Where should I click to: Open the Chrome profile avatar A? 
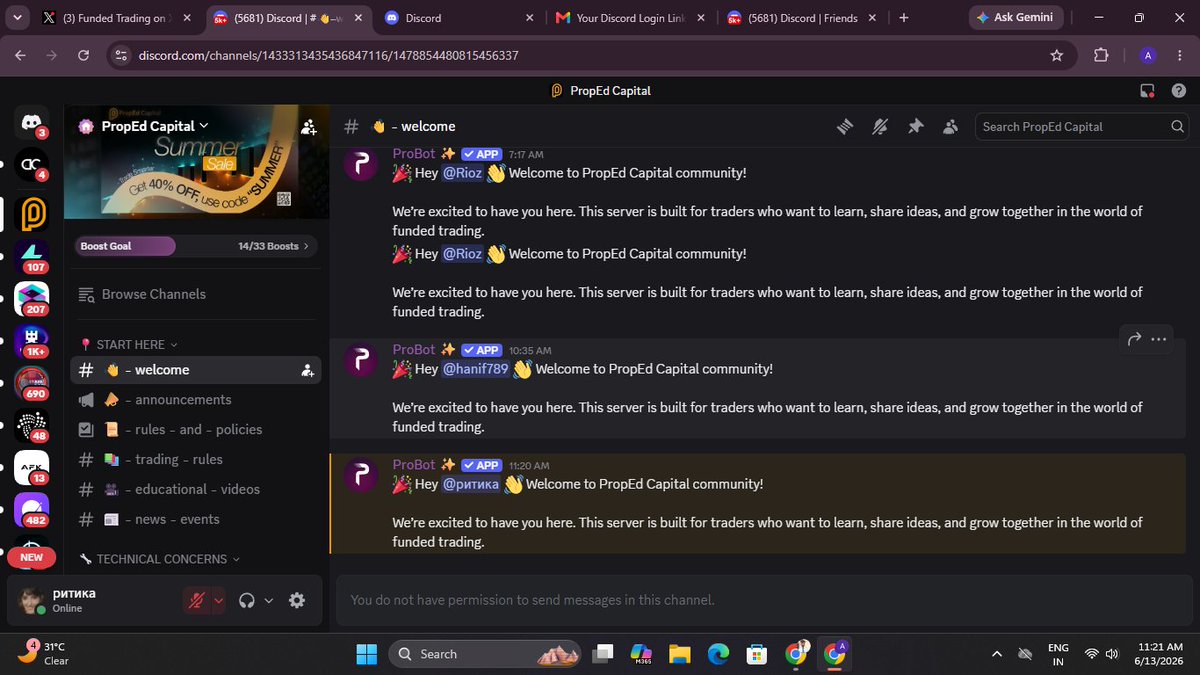[1148, 56]
